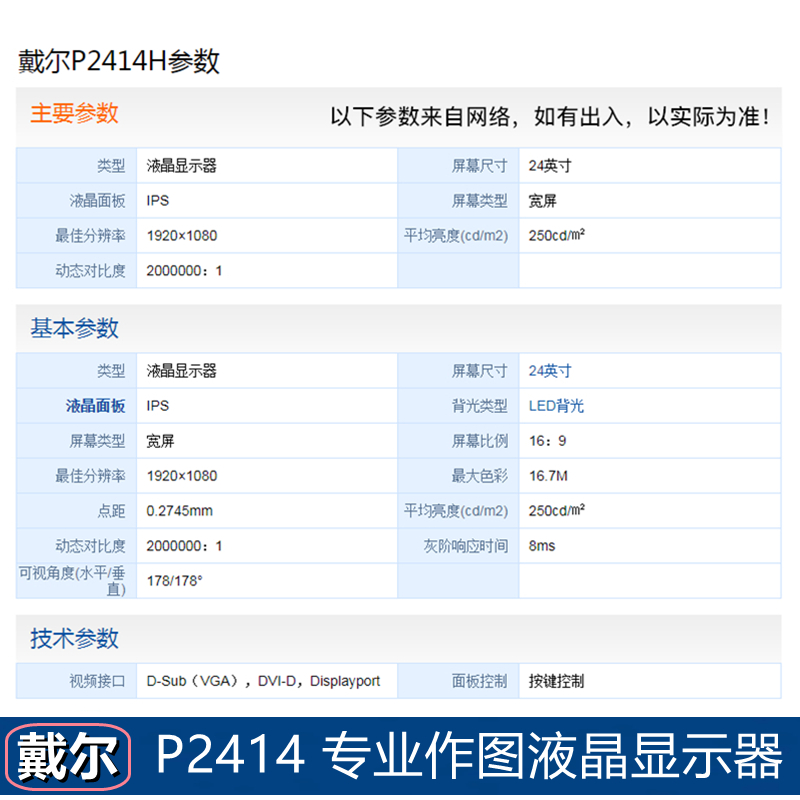Viewport: 800px width, 800px height.
Task: Select the D-Sub（VGA），DVI-D，Displayport value
Action: point(263,681)
